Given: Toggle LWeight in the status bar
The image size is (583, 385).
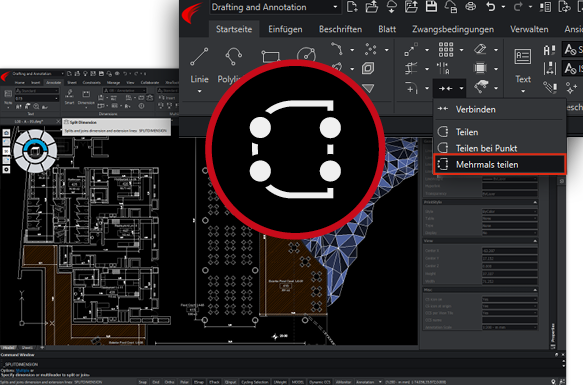Looking at the screenshot, I should (280, 382).
